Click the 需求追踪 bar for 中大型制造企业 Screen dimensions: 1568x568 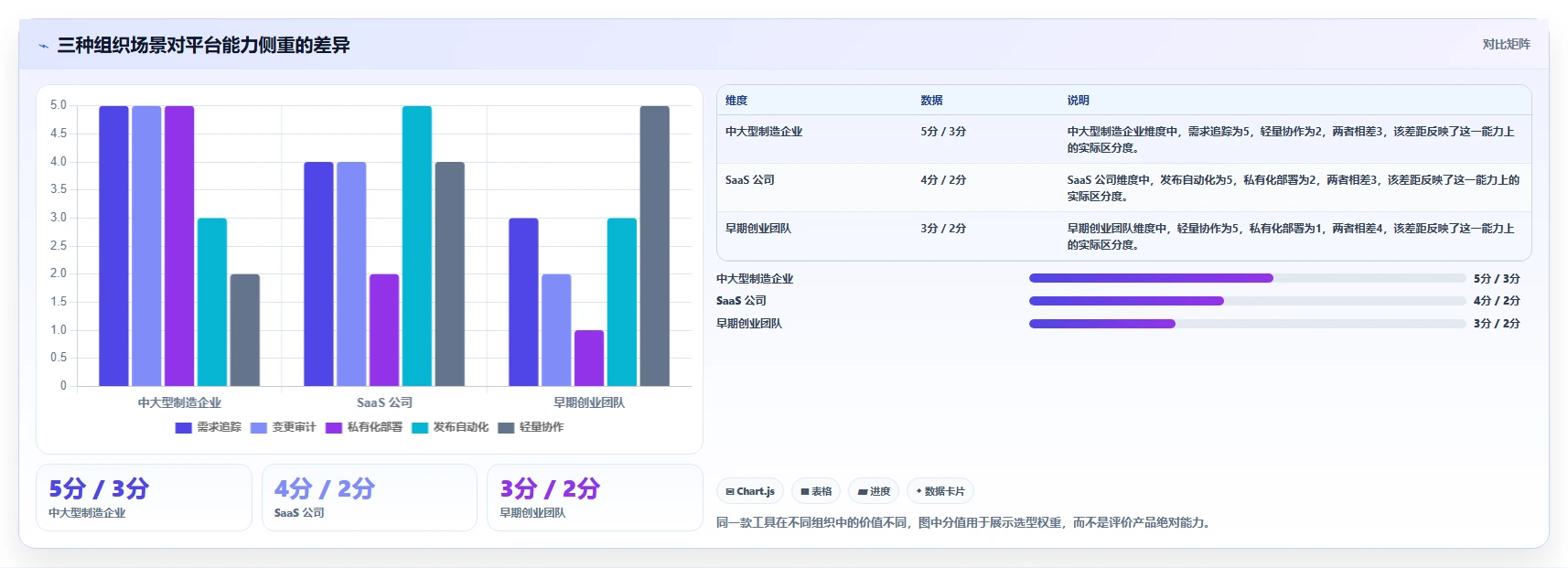tap(113, 246)
